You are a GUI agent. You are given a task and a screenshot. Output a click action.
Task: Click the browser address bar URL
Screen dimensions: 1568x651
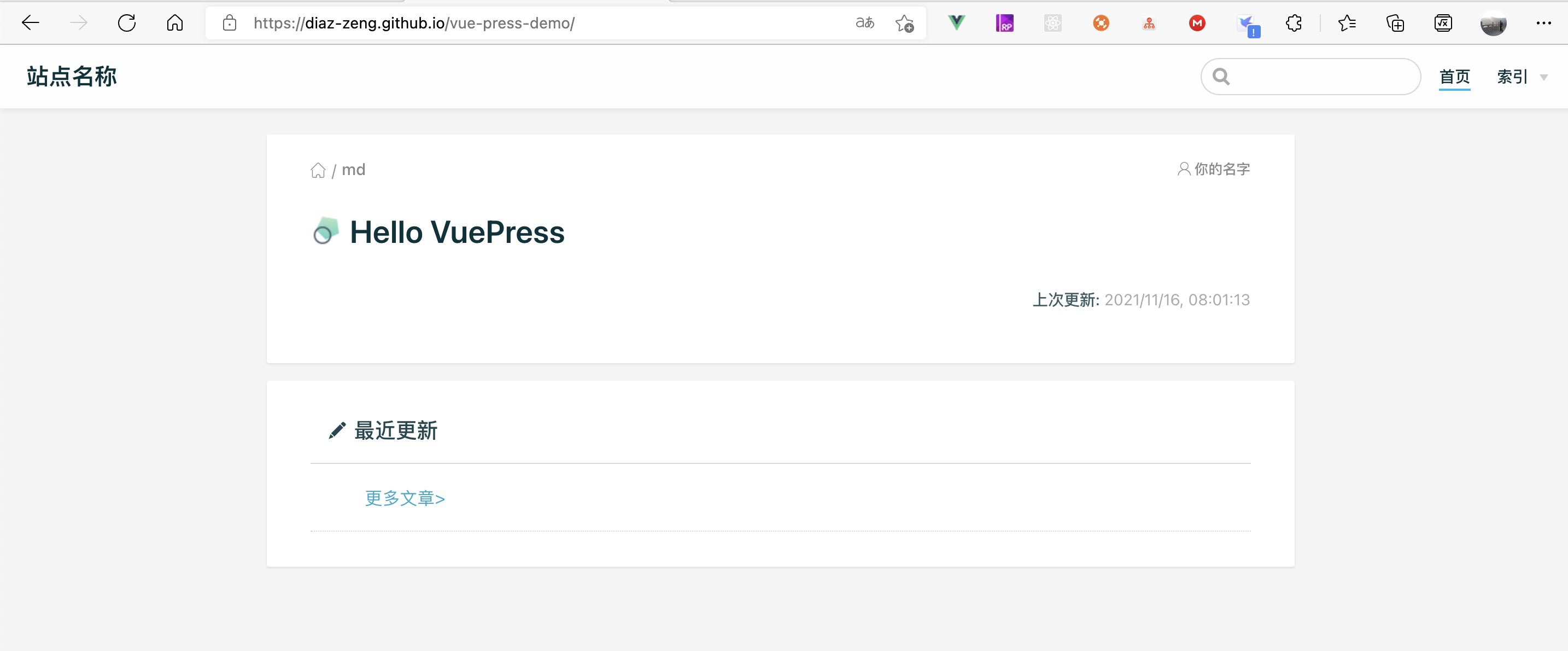(x=414, y=23)
